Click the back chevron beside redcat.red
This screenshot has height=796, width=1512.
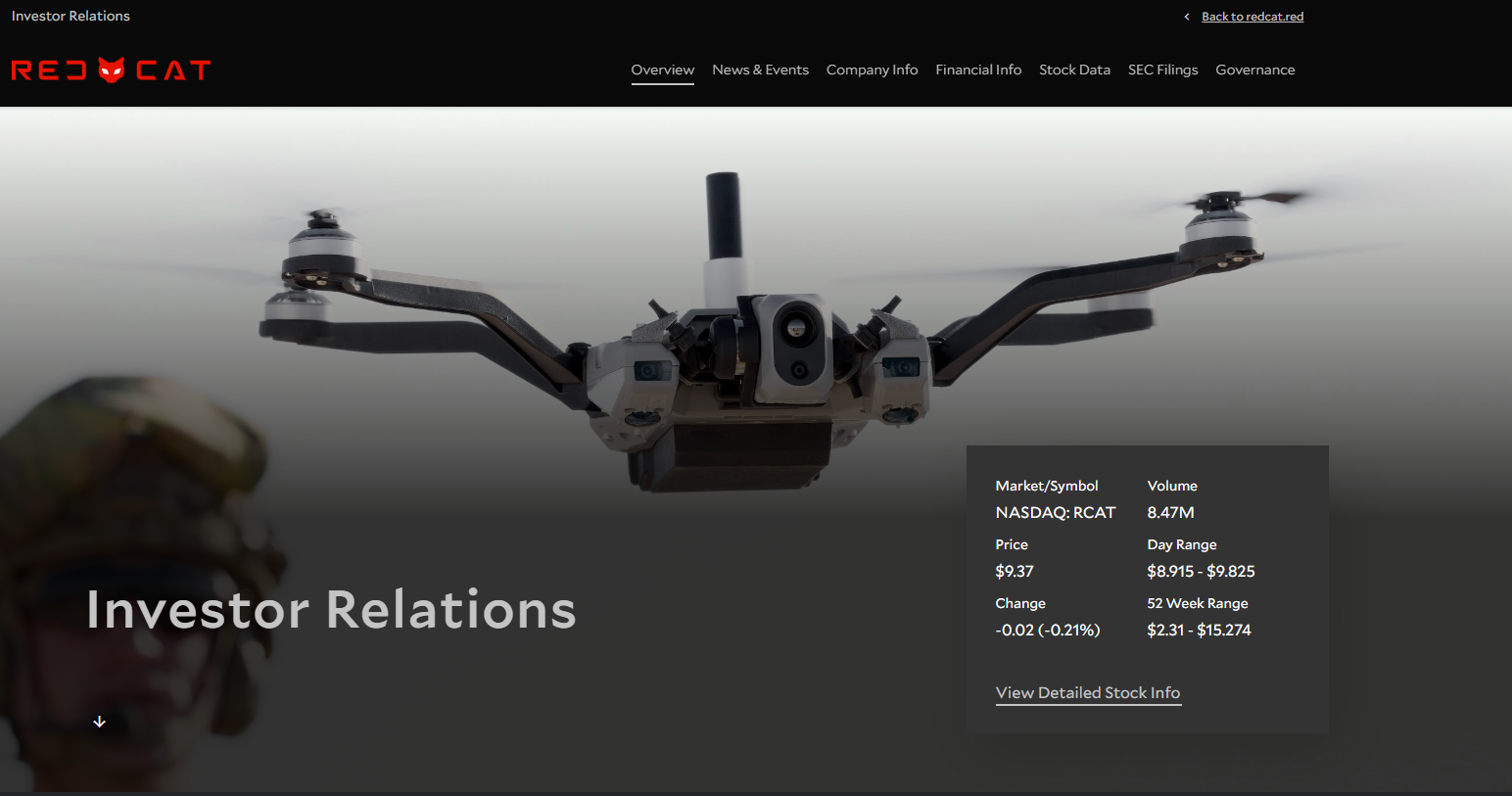(1187, 17)
